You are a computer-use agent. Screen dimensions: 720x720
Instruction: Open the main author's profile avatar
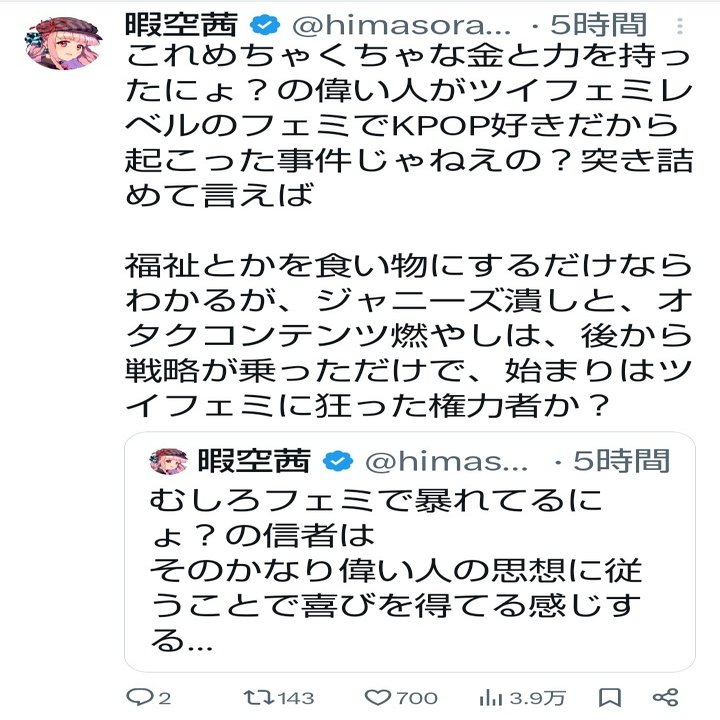tap(61, 43)
